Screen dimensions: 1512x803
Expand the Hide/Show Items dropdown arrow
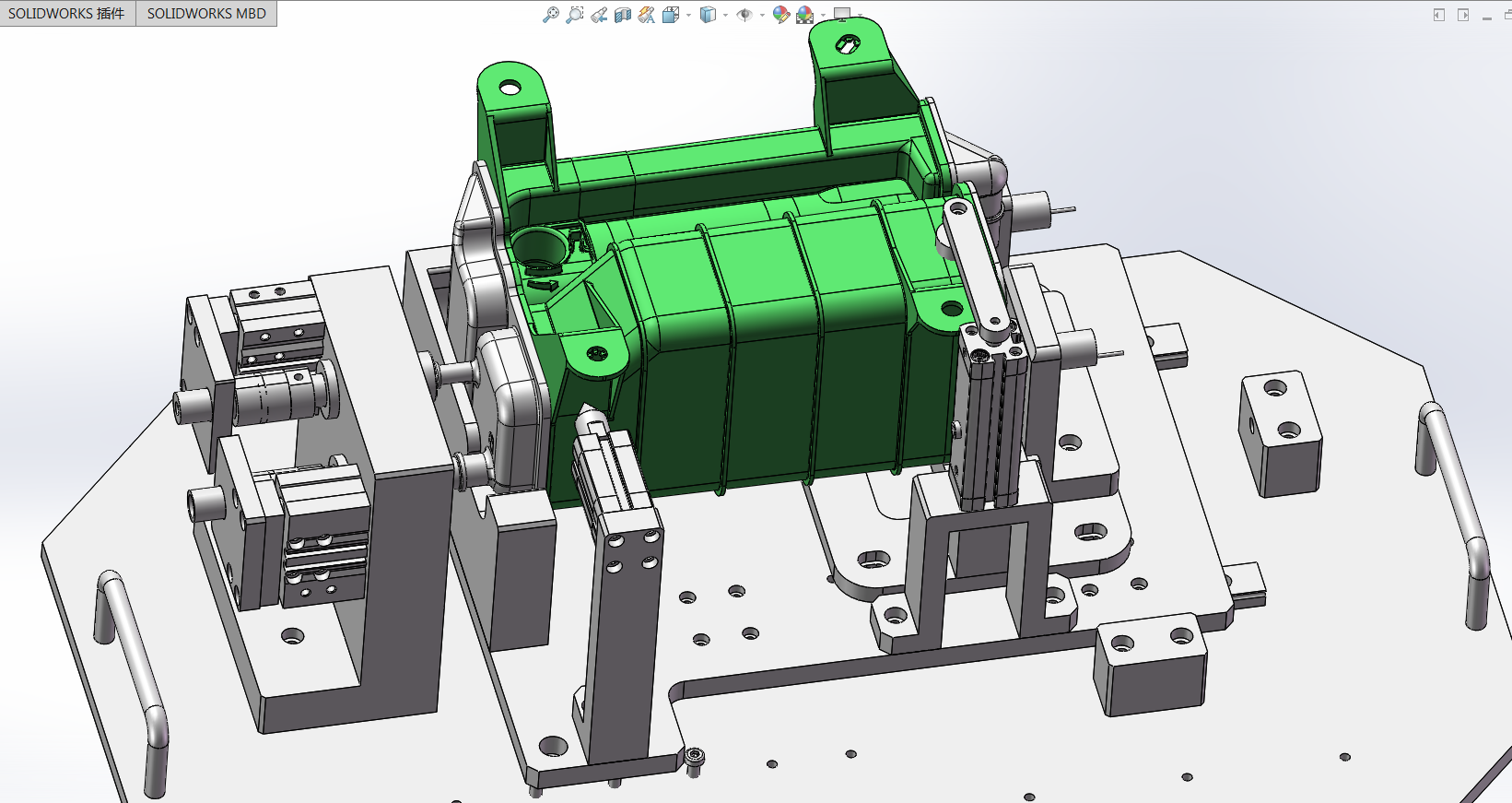pyautogui.click(x=762, y=15)
